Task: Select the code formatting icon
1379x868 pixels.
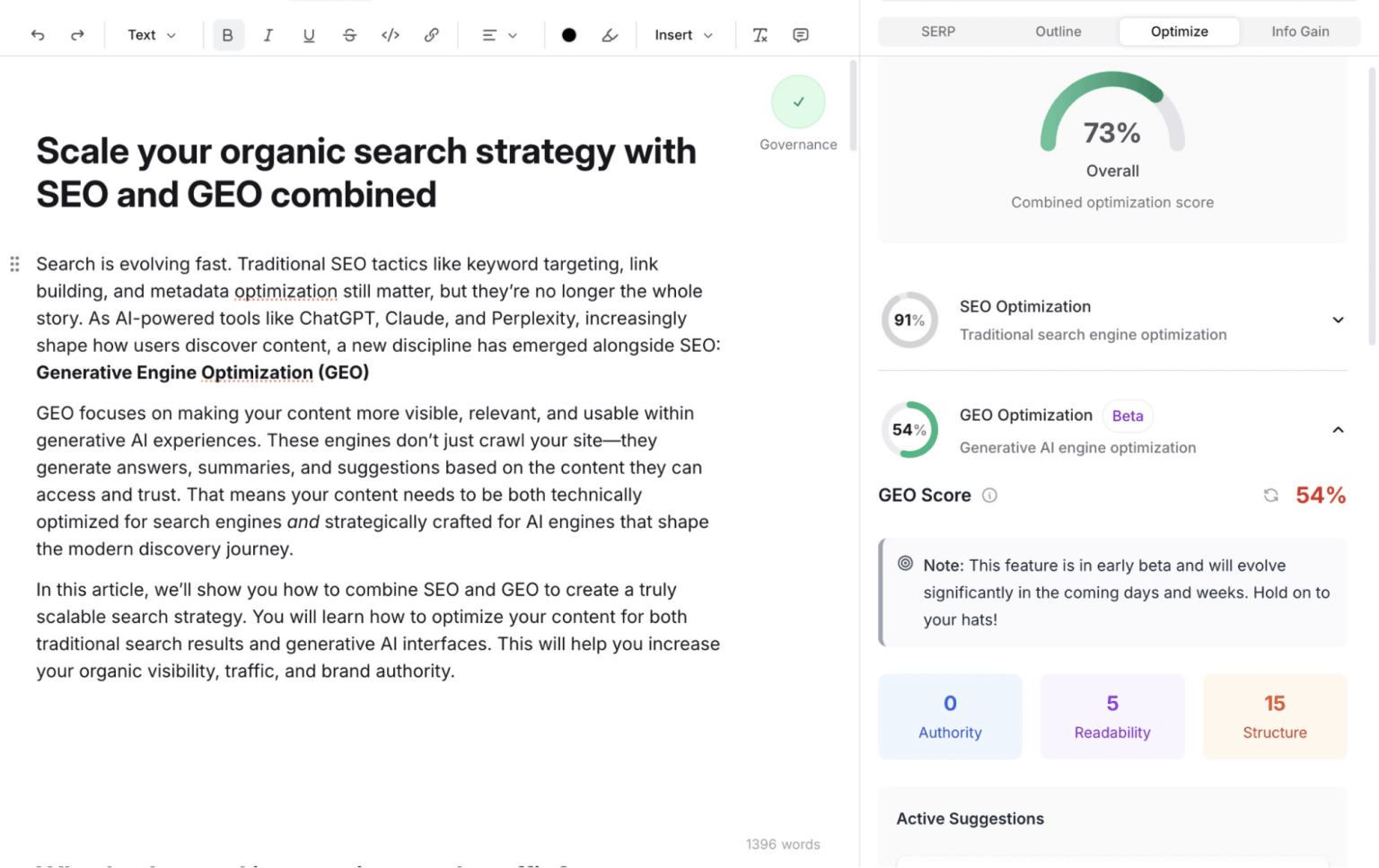Action: [x=391, y=34]
